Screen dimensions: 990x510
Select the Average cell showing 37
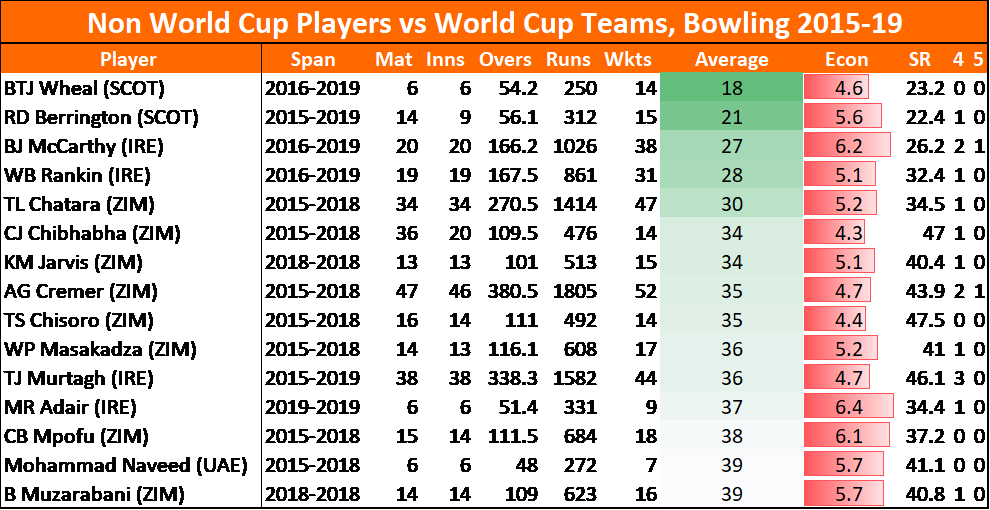pos(731,407)
